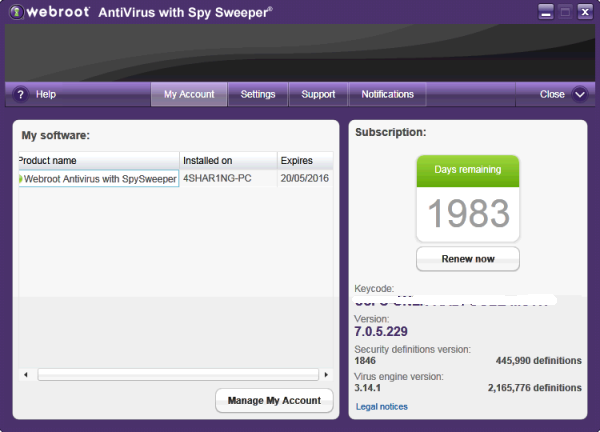The width and height of the screenshot is (600, 432).
Task: Switch to the My Account tab
Action: [x=189, y=94]
